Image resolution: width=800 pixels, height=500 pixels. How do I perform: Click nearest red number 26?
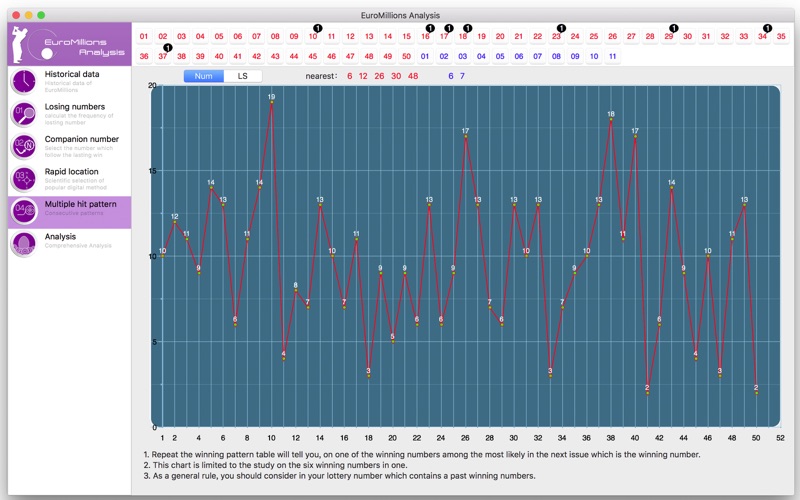(x=379, y=76)
